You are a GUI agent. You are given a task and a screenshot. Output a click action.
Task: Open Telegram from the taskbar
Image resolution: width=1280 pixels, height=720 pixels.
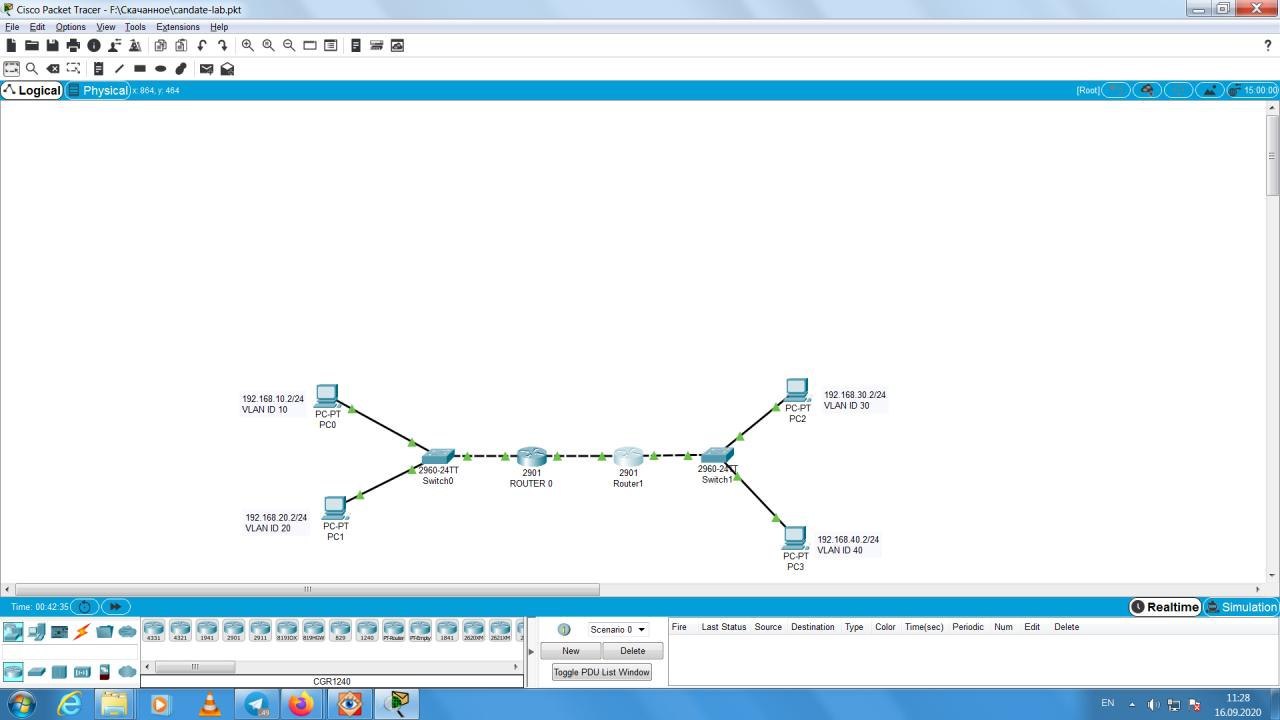[255, 704]
